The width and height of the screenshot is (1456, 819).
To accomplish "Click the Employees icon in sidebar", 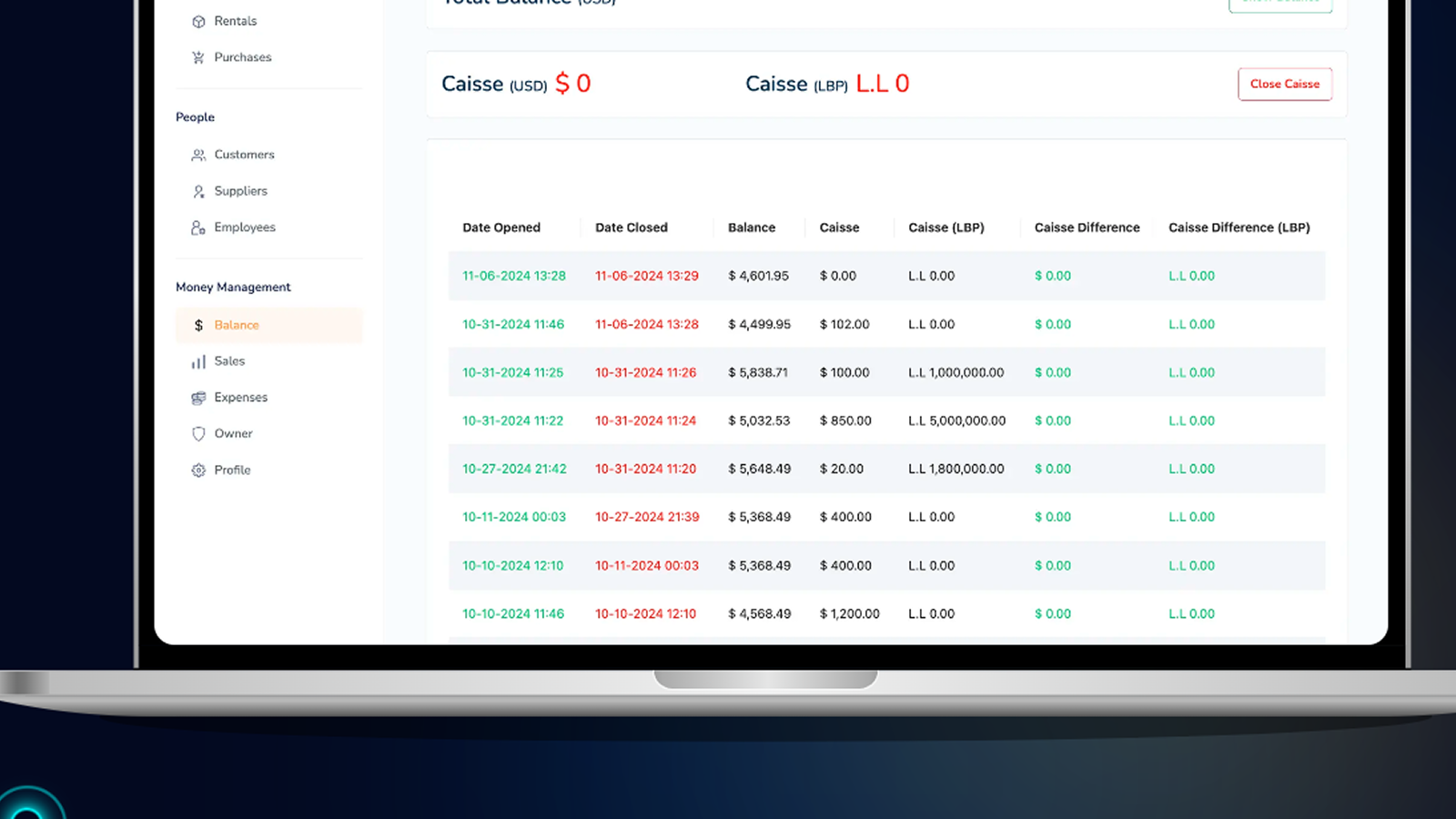I will point(198,227).
